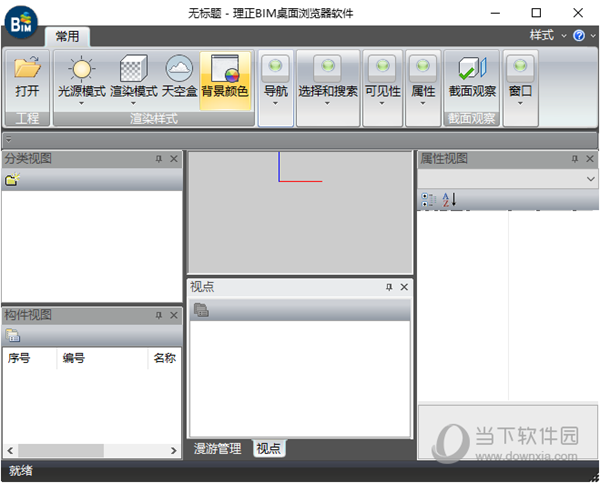Screen dimensions: 600x483
Task: Click the right arrow of 构件视图 scrollbar
Action: click(x=173, y=450)
